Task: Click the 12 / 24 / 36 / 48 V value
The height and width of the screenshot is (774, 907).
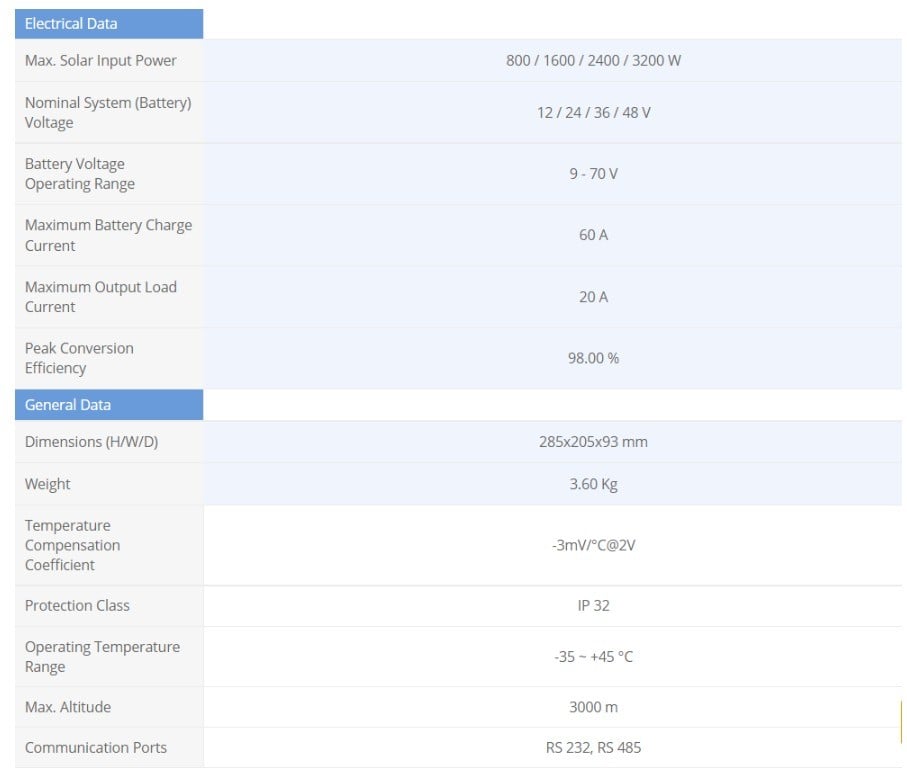Action: [593, 113]
